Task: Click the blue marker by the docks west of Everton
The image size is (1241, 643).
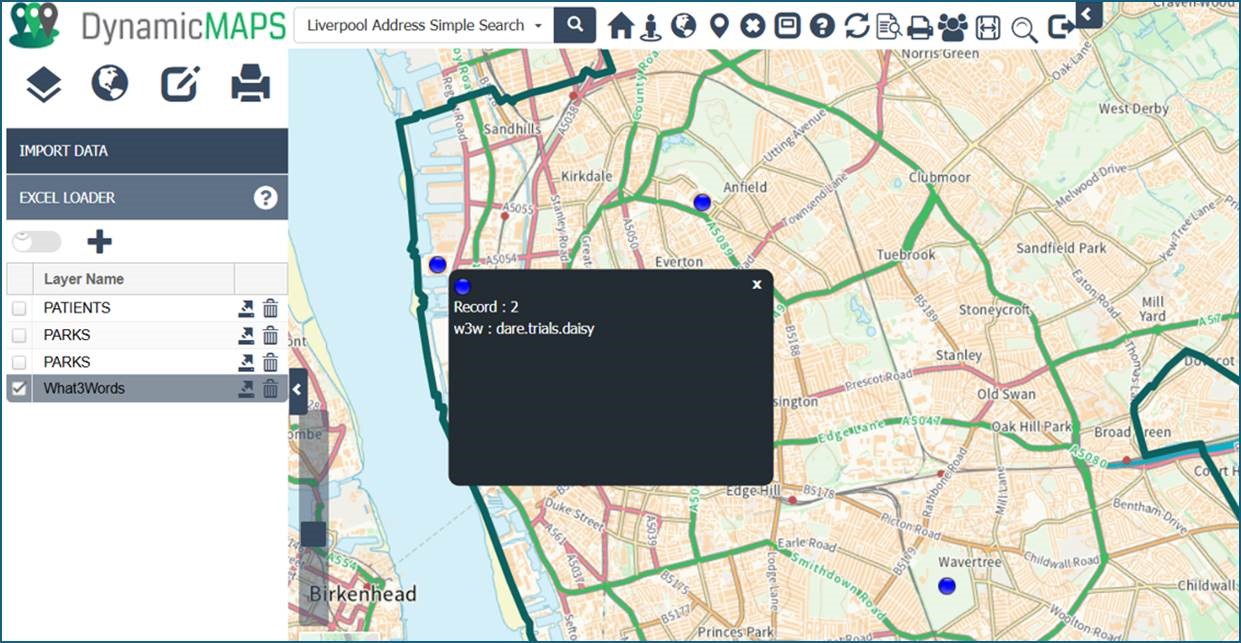Action: (437, 265)
